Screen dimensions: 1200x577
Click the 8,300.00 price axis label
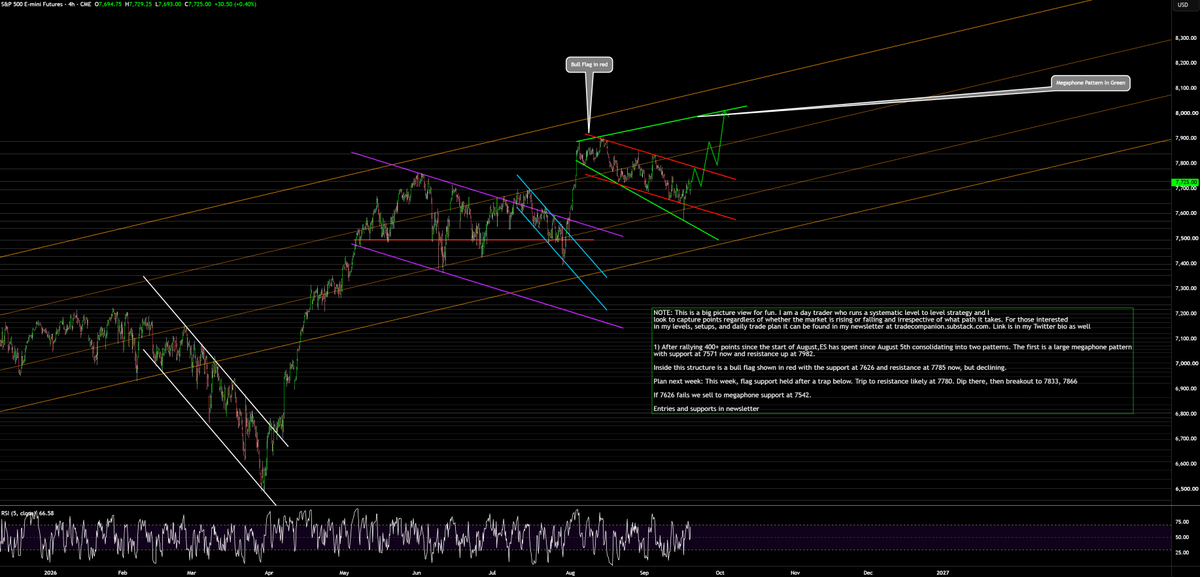[1186, 38]
